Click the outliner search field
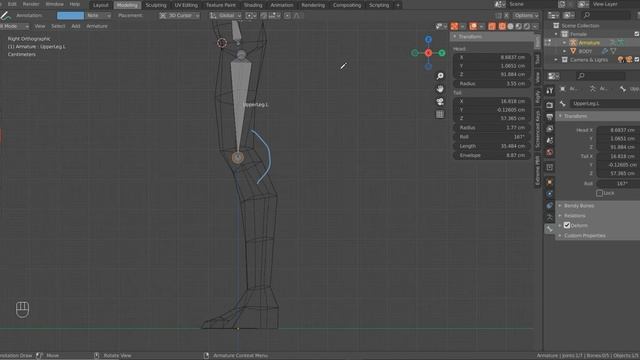Image resolution: width=640 pixels, height=360 pixels. (606, 16)
